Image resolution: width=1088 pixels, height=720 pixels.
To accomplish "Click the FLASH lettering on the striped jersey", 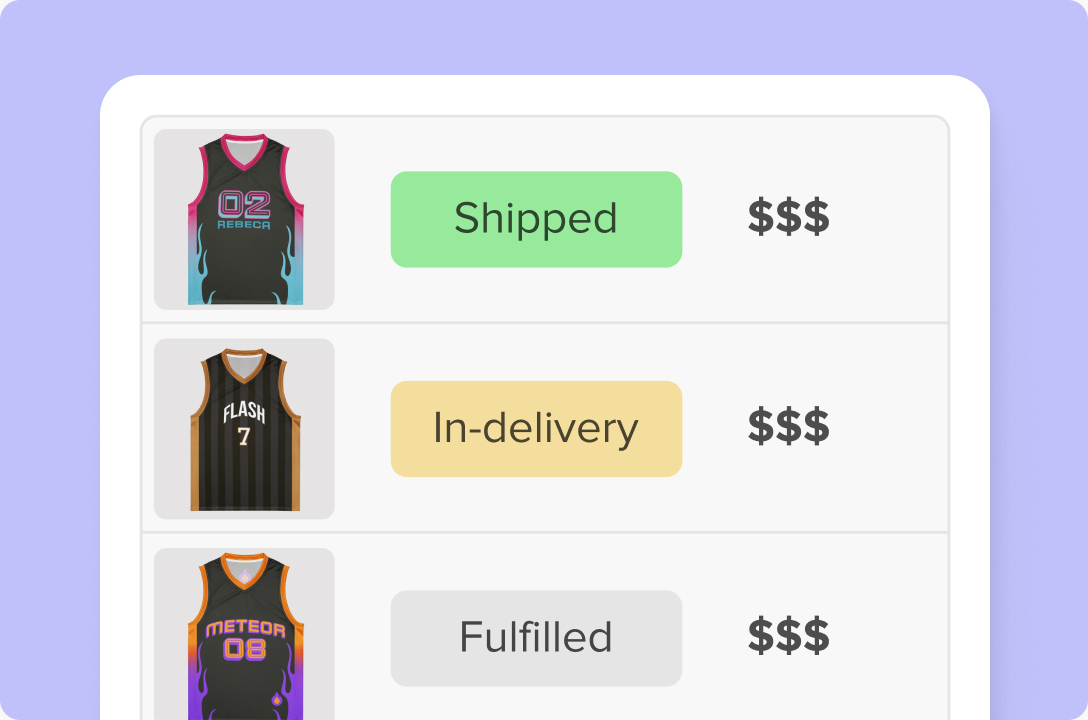I will (x=244, y=413).
